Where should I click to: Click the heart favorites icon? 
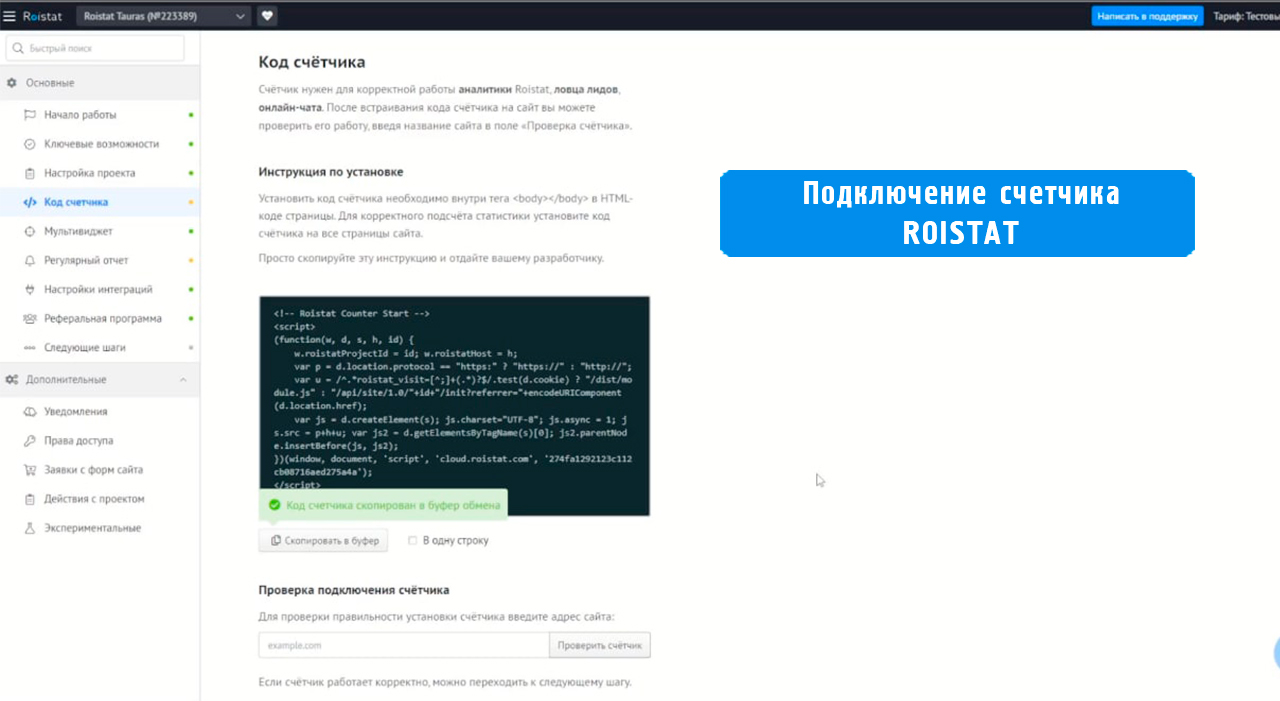coord(267,16)
